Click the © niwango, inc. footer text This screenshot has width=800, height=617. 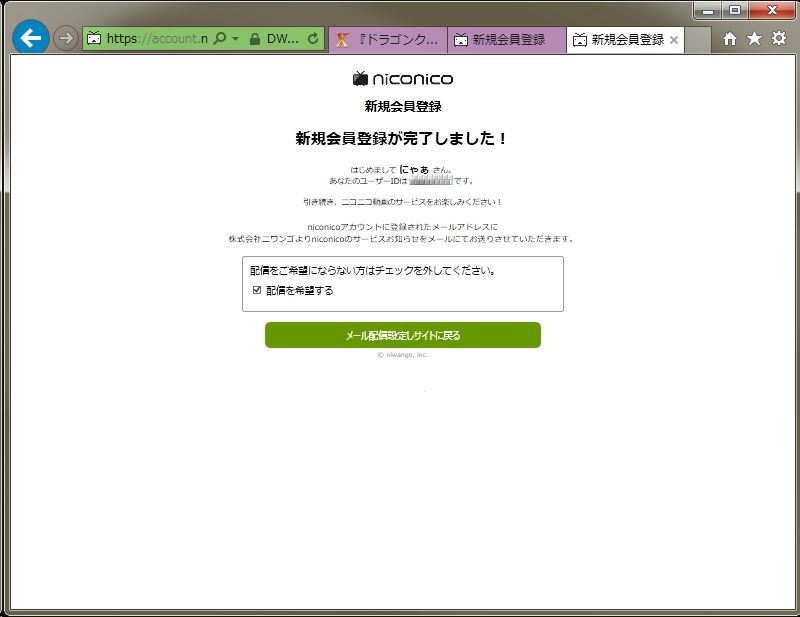click(x=403, y=355)
